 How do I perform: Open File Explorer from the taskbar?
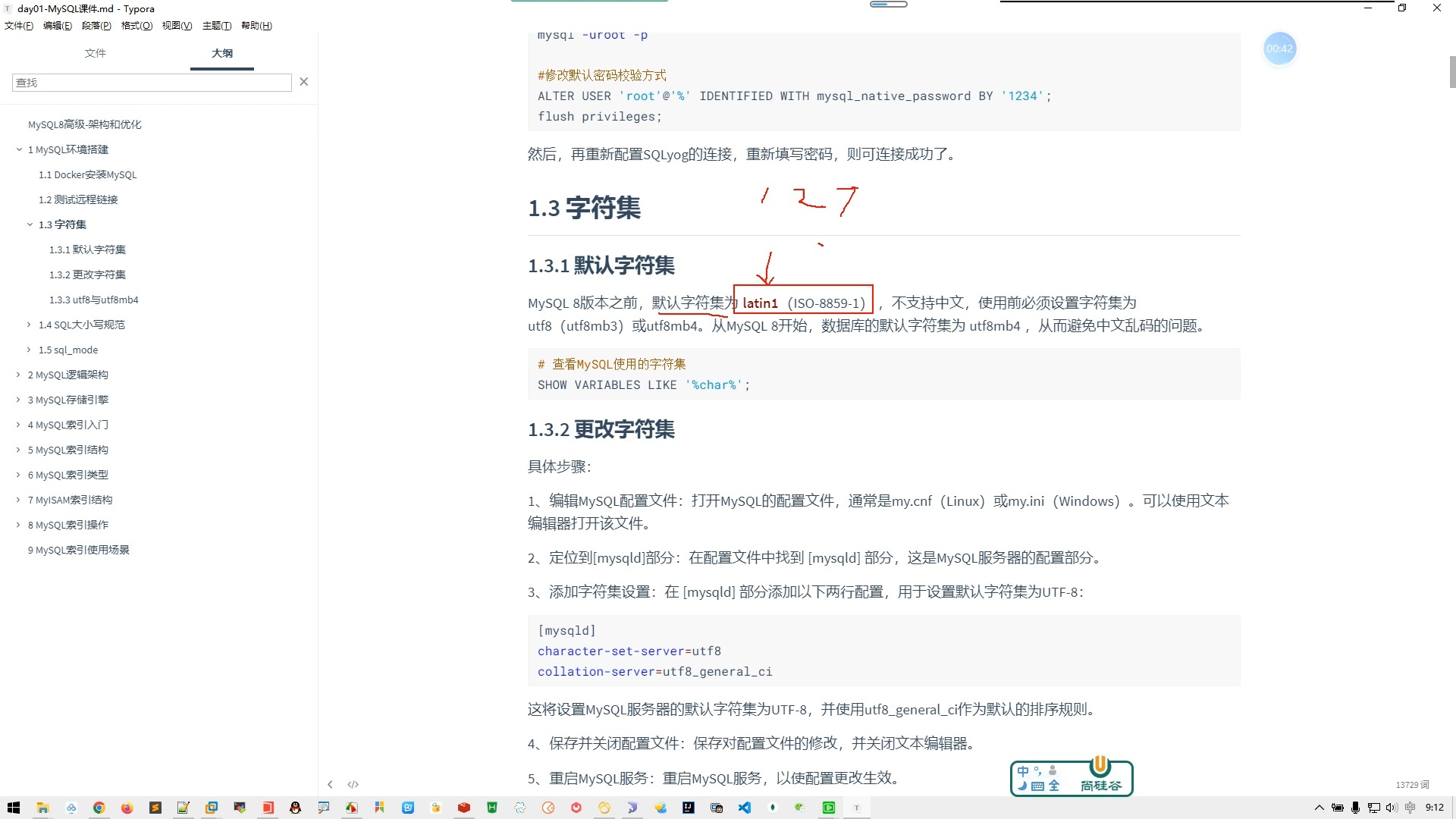pyautogui.click(x=42, y=808)
